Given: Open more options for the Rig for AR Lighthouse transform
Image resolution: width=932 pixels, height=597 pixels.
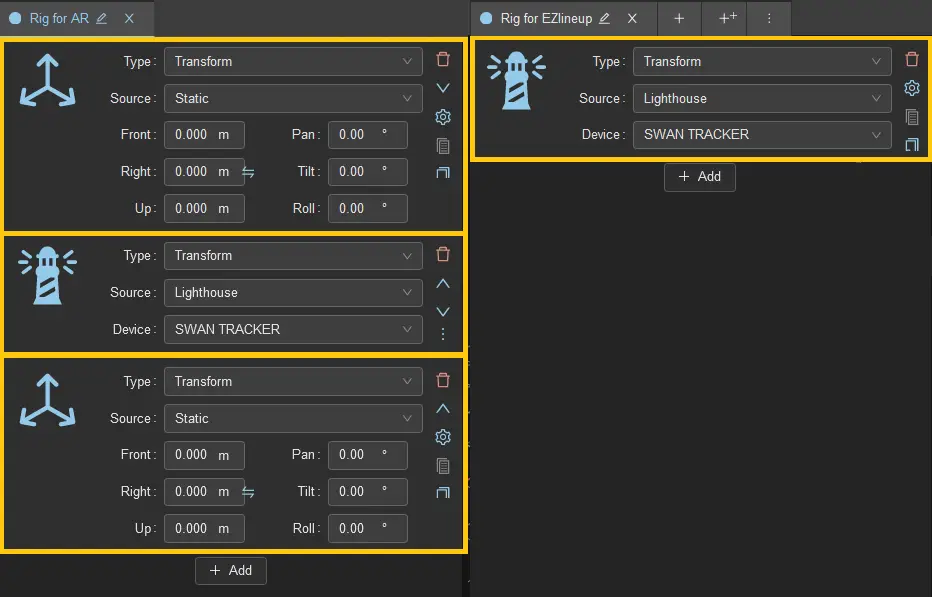Looking at the screenshot, I should point(443,334).
